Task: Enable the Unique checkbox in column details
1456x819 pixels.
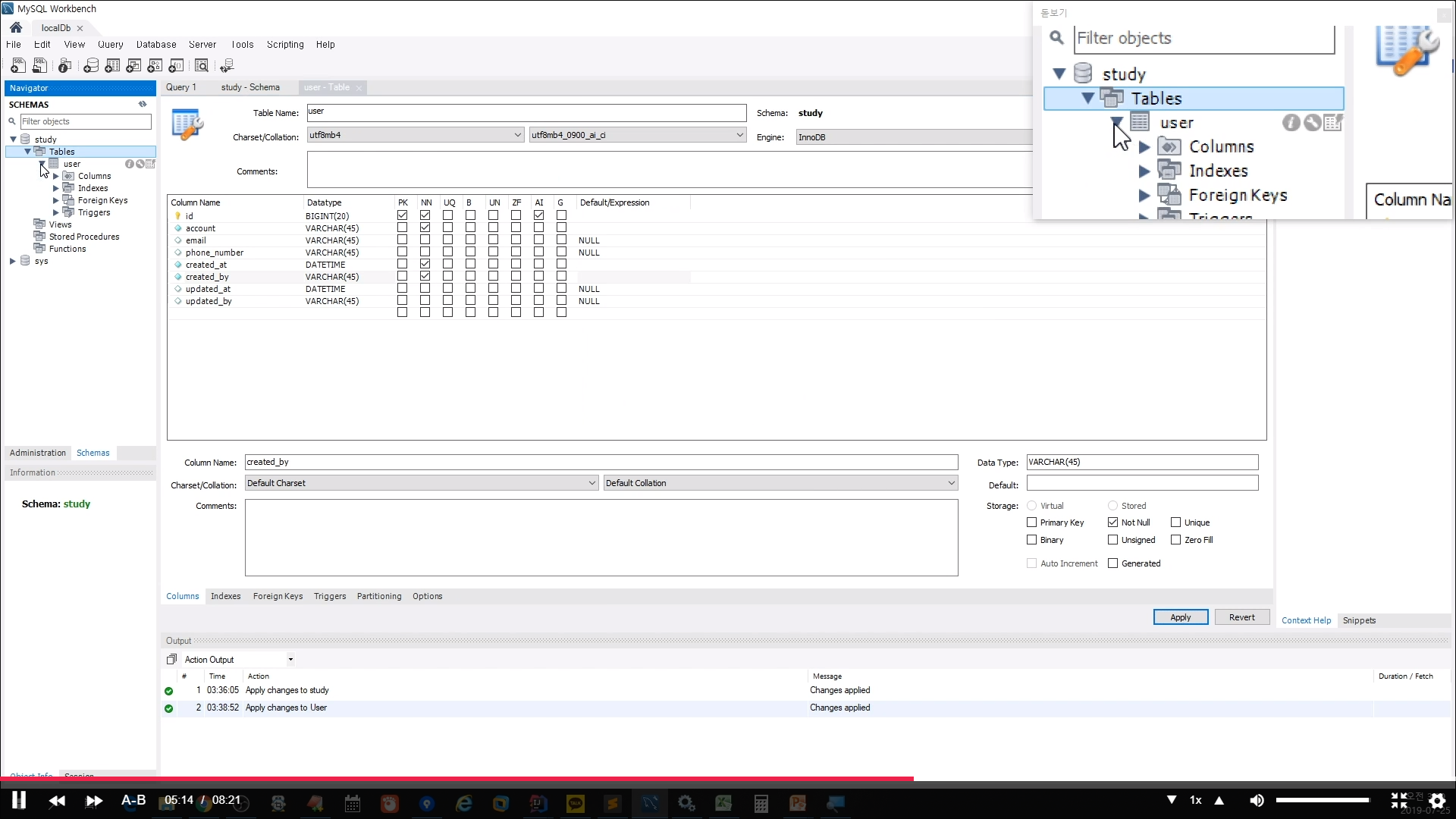Action: 1175,522
